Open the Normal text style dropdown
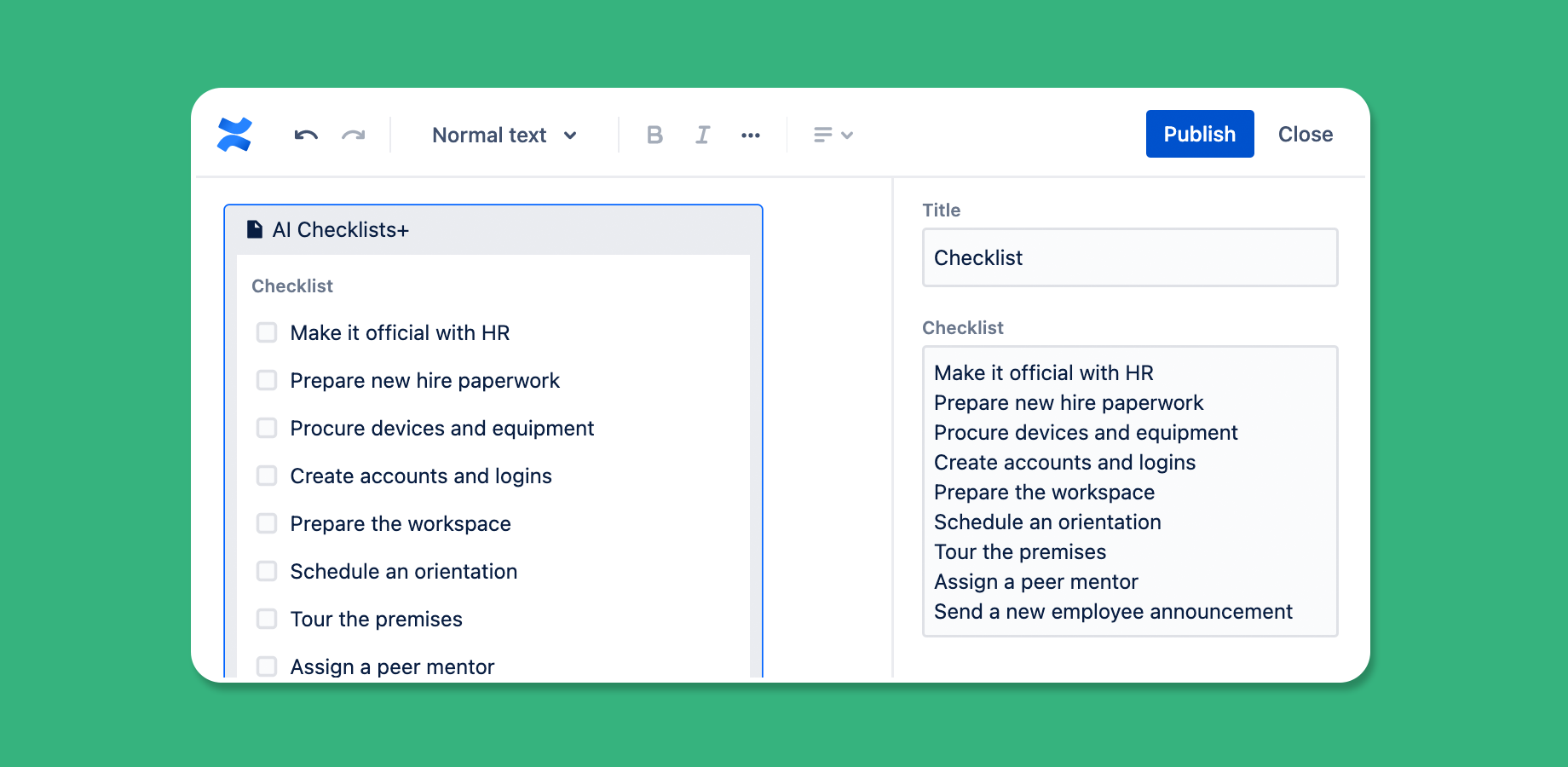 504,135
